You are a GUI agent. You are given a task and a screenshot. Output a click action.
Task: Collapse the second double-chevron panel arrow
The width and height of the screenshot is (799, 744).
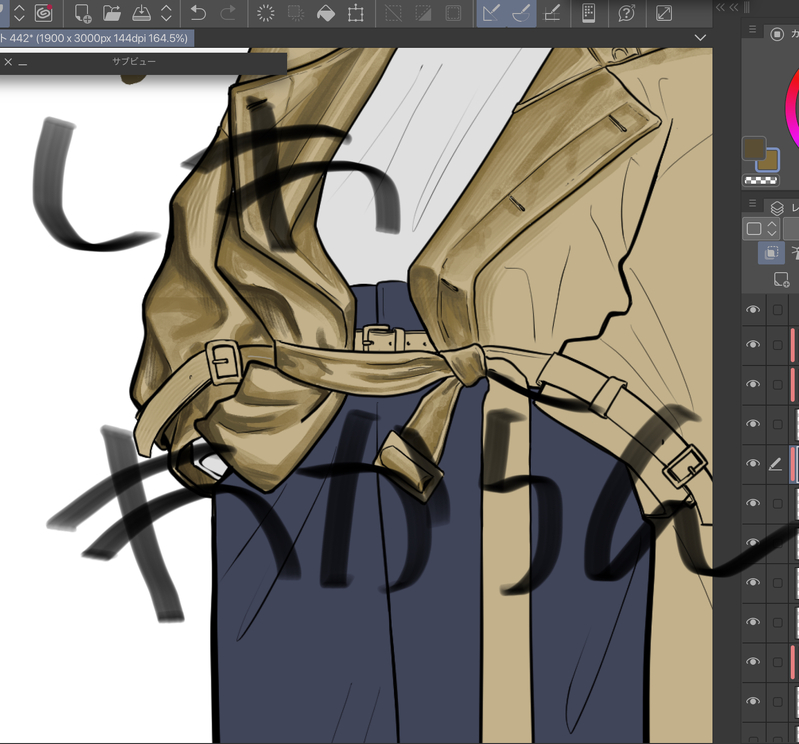point(733,7)
